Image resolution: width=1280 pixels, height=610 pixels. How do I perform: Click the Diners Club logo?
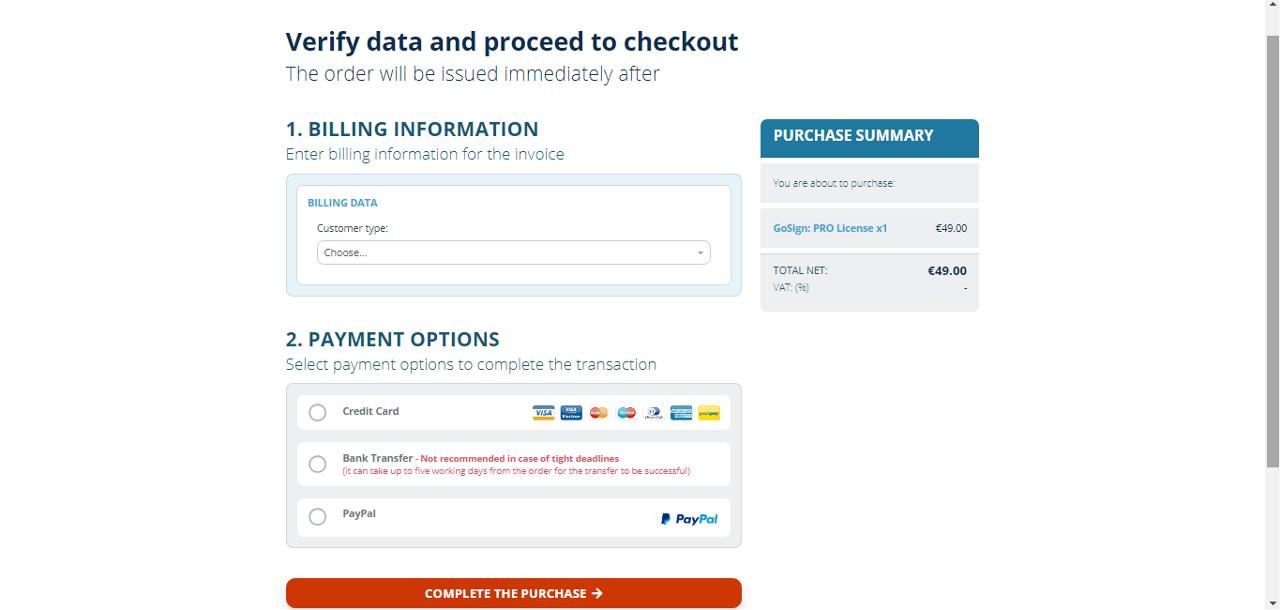[654, 412]
